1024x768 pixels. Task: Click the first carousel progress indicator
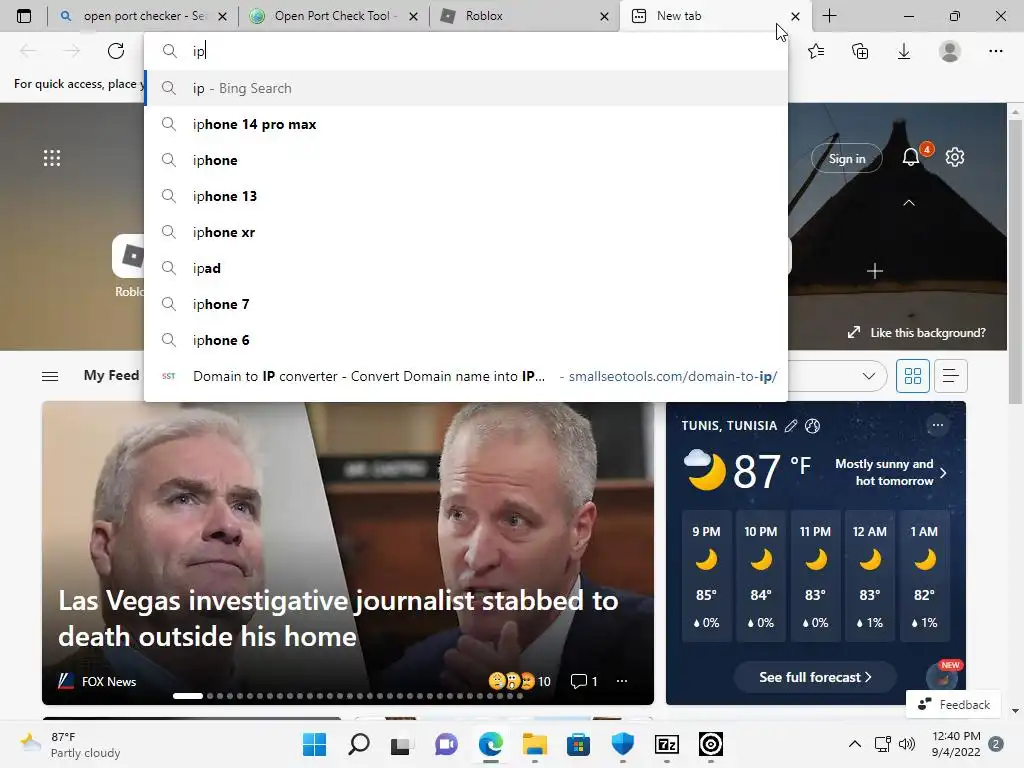pyautogui.click(x=187, y=696)
